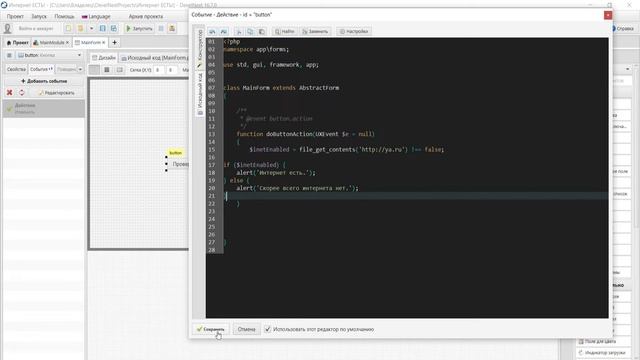Screen dimensions: 640x360
Task: Toggle 'use this editor by default' checkbox
Action: coord(268,329)
